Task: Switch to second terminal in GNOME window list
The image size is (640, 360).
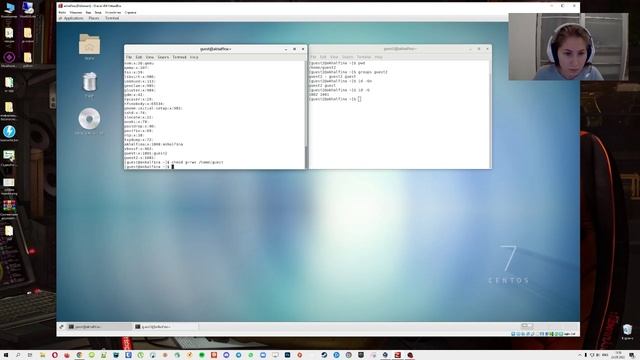Action: pyautogui.click(x=165, y=327)
